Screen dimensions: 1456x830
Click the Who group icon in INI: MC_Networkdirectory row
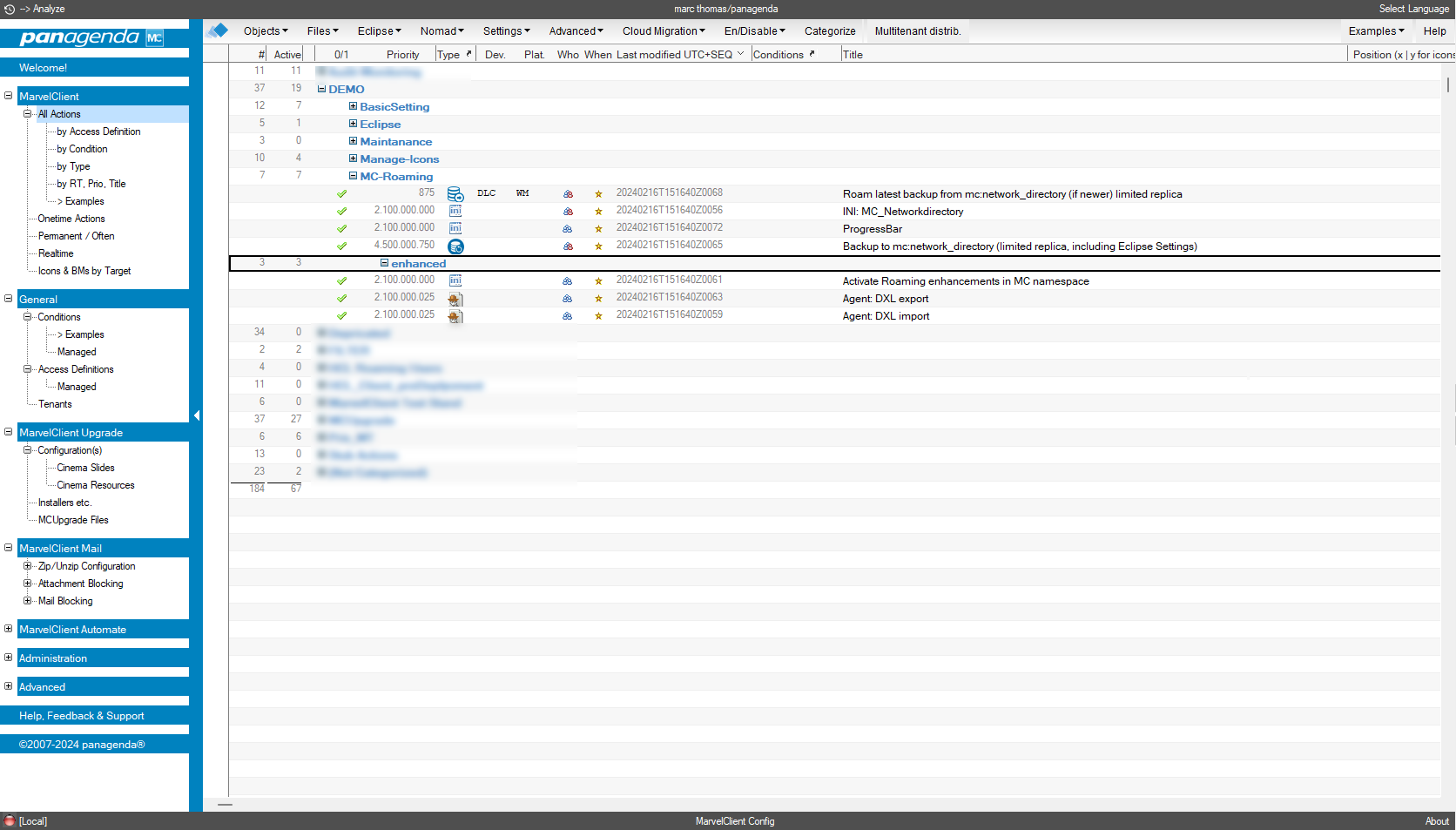[x=568, y=212]
